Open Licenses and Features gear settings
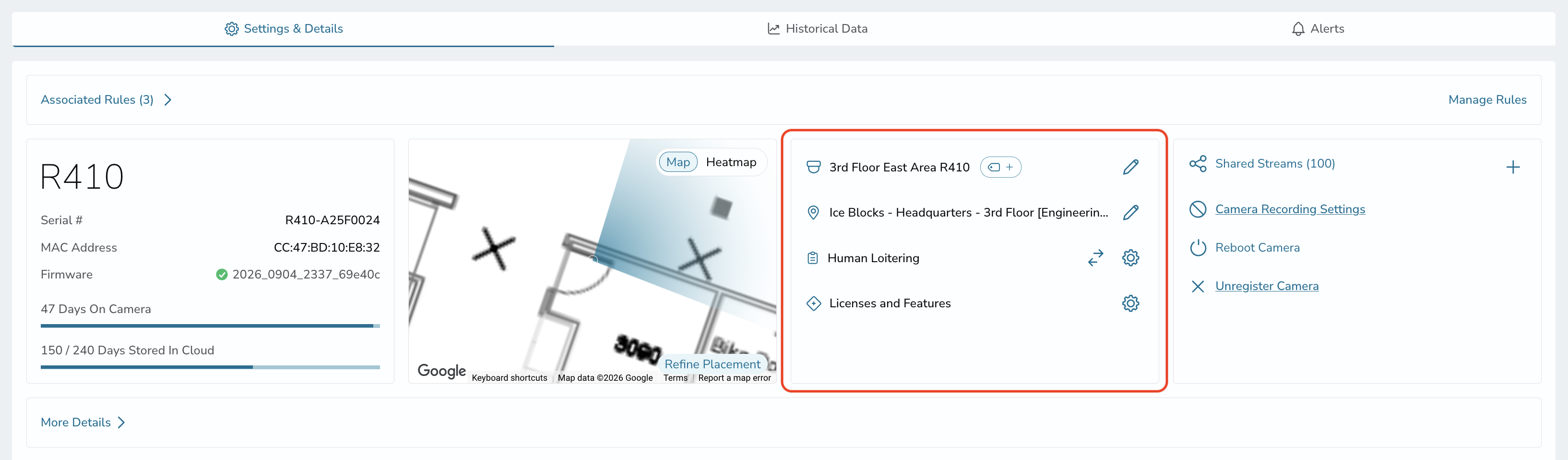This screenshot has height=460, width=1568. pos(1130,303)
